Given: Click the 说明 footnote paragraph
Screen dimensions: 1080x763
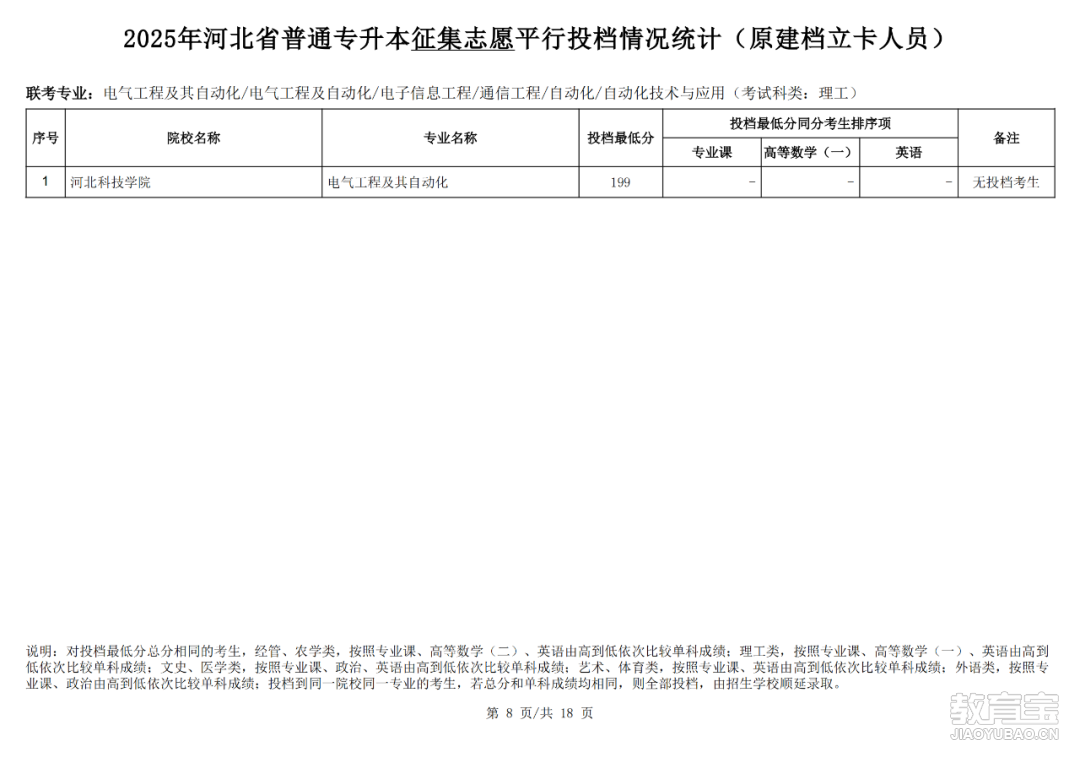Looking at the screenshot, I should (x=537, y=667).
